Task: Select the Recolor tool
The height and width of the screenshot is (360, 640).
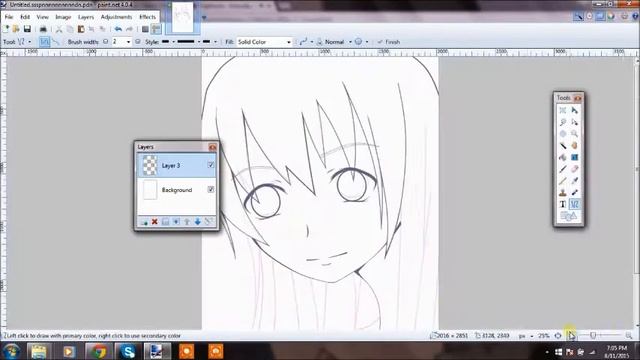Action: (x=574, y=192)
